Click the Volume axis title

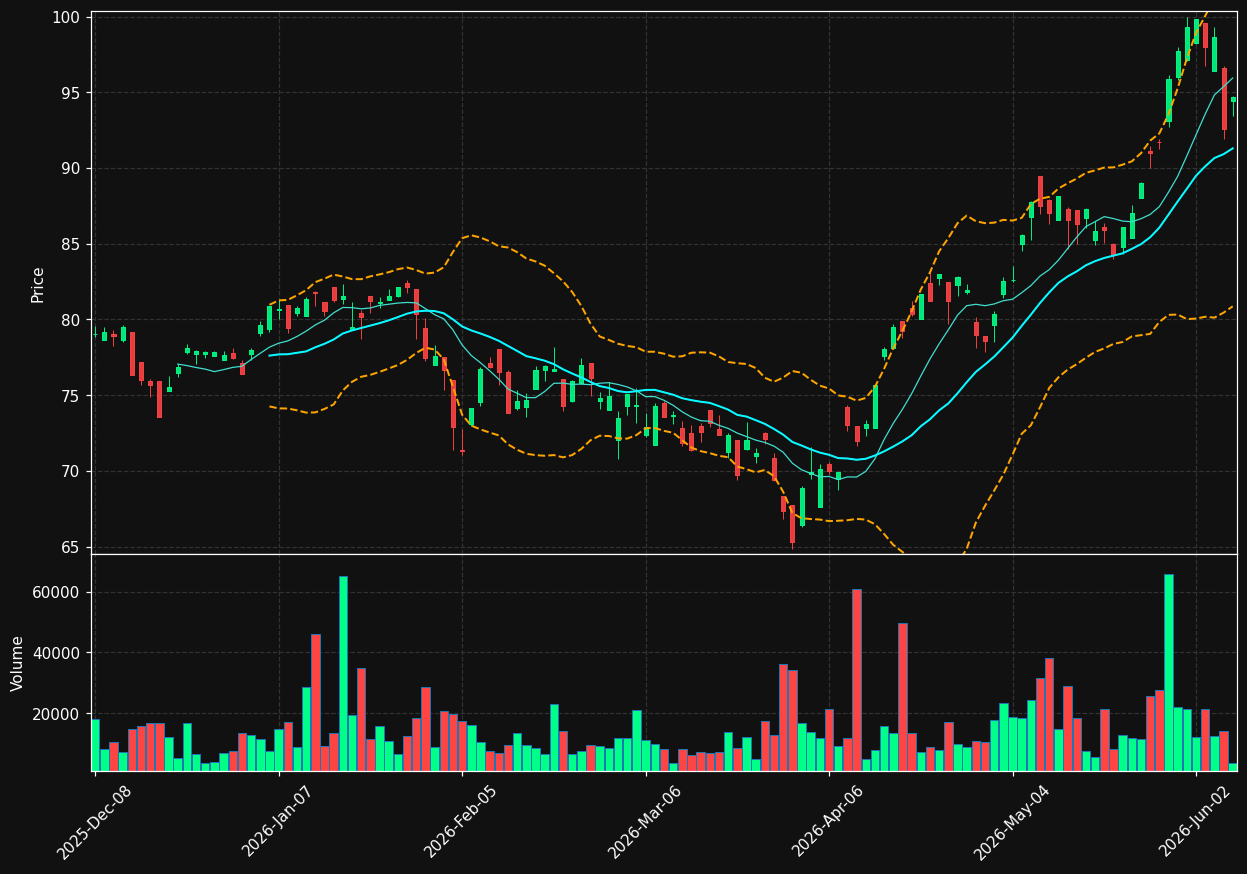18,663
